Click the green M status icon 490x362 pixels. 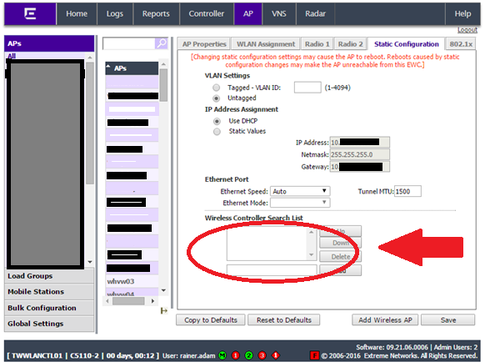coord(222,355)
